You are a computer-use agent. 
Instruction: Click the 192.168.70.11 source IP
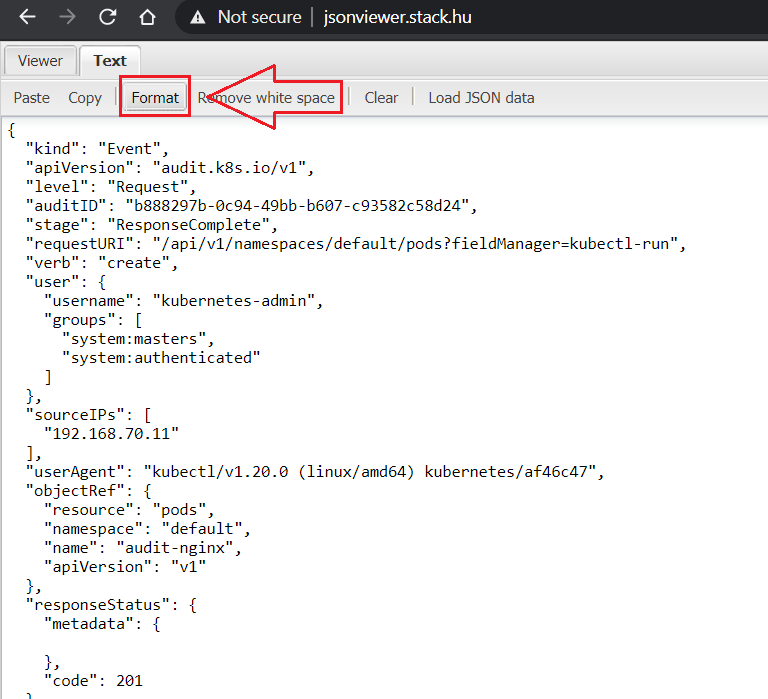pyautogui.click(x=117, y=433)
